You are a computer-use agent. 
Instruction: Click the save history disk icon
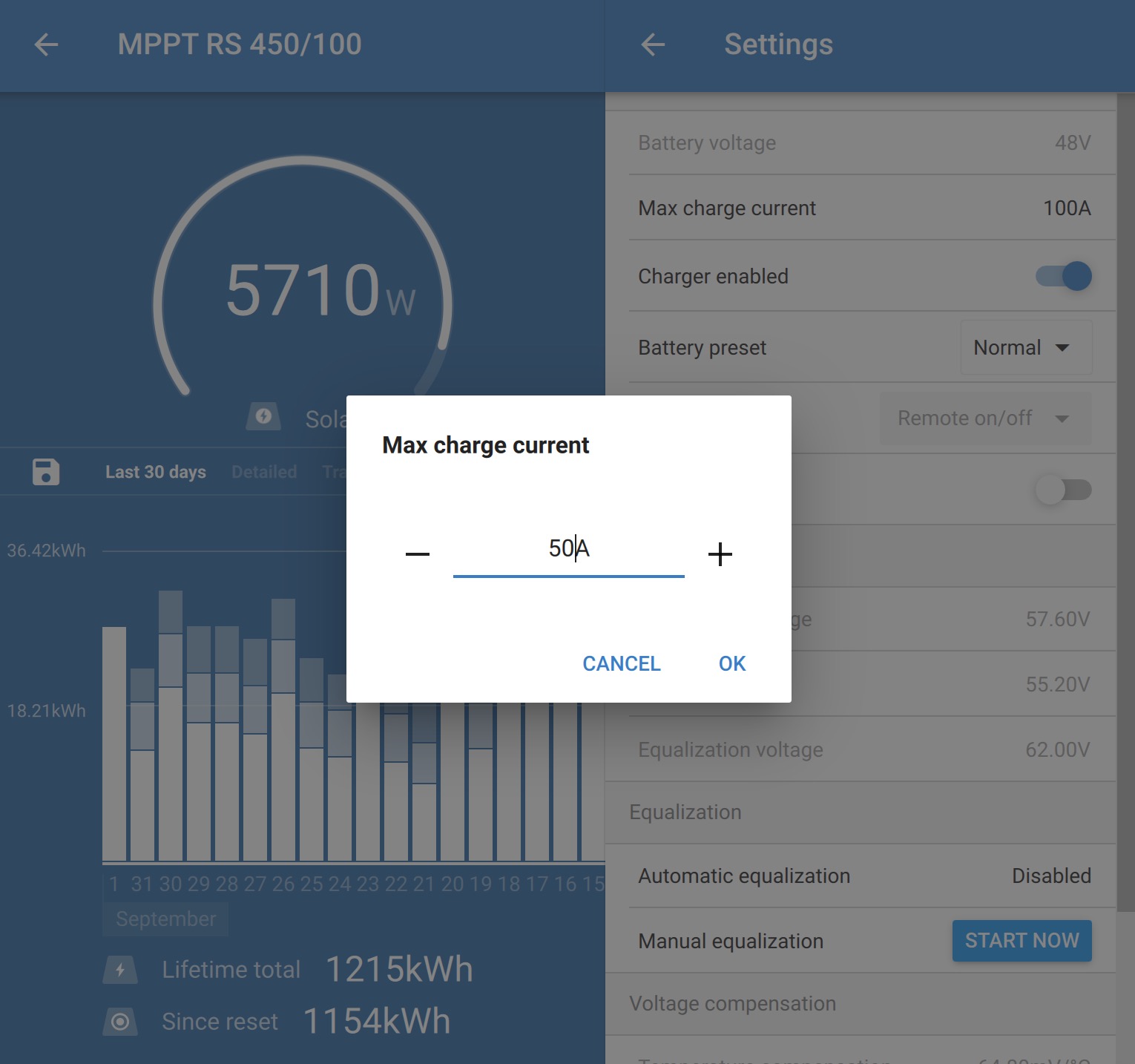point(46,472)
